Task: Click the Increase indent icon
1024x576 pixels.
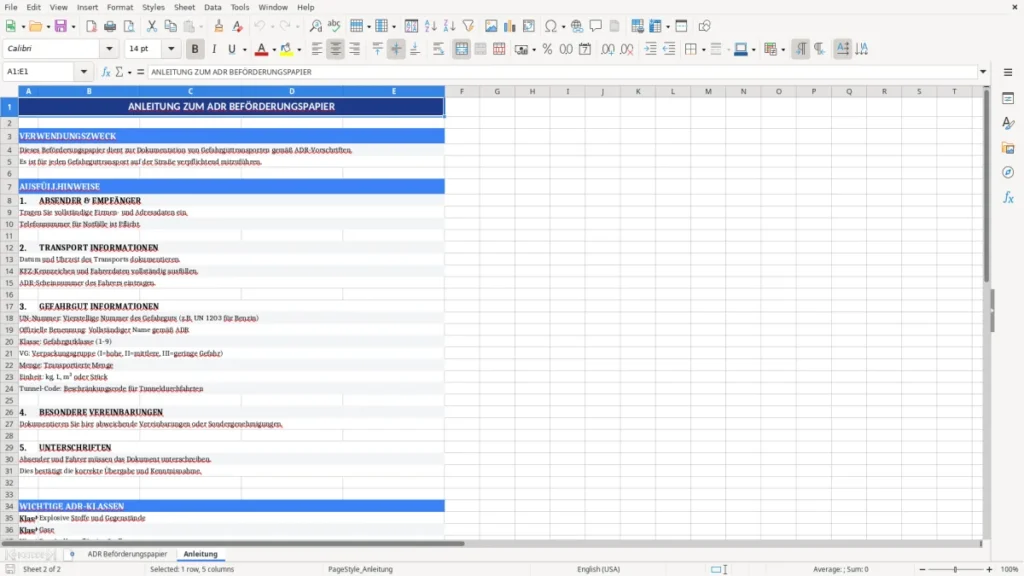Action: pos(650,49)
